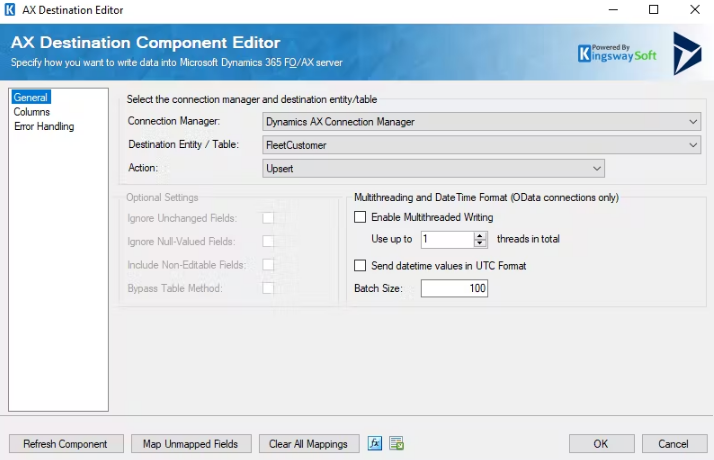The height and width of the screenshot is (460, 714).
Task: Decrease thread count with down spinner arrow
Action: pyautogui.click(x=480, y=244)
